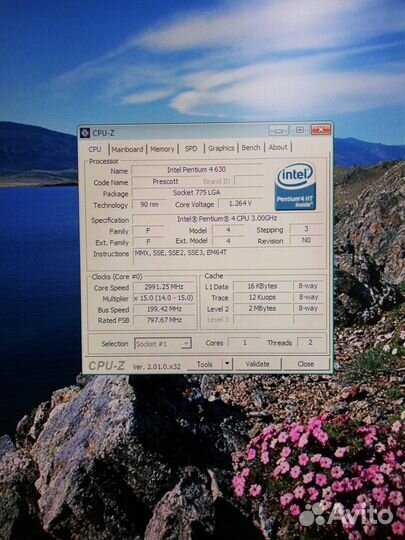The height and width of the screenshot is (540, 405).
Task: Select the SPD tab
Action: 191,148
